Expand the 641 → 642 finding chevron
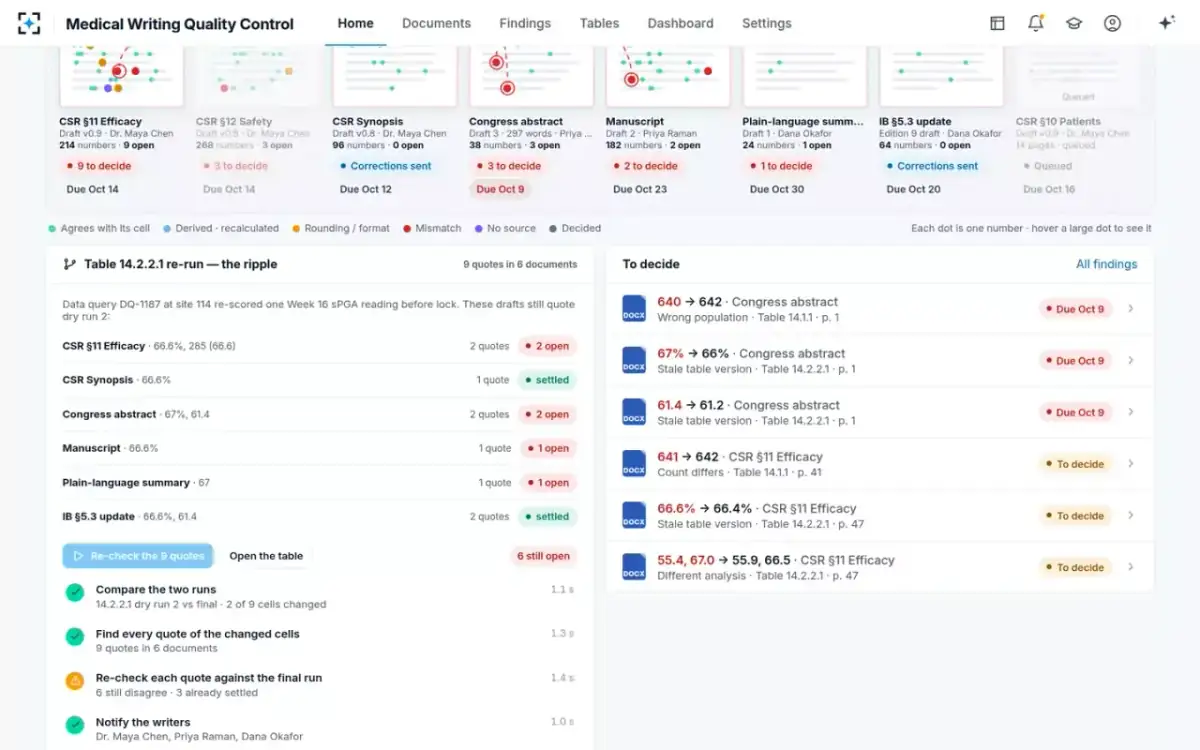The width and height of the screenshot is (1200, 750). click(1131, 463)
